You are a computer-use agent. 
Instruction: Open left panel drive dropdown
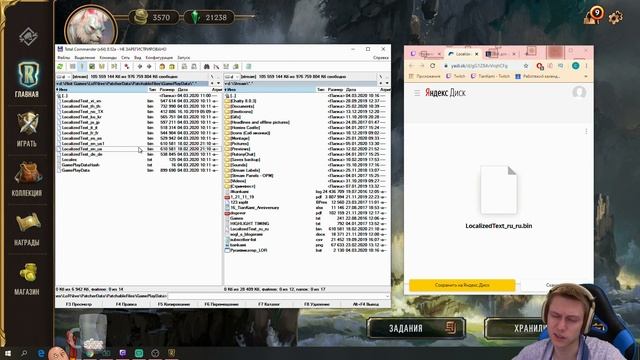click(64, 77)
